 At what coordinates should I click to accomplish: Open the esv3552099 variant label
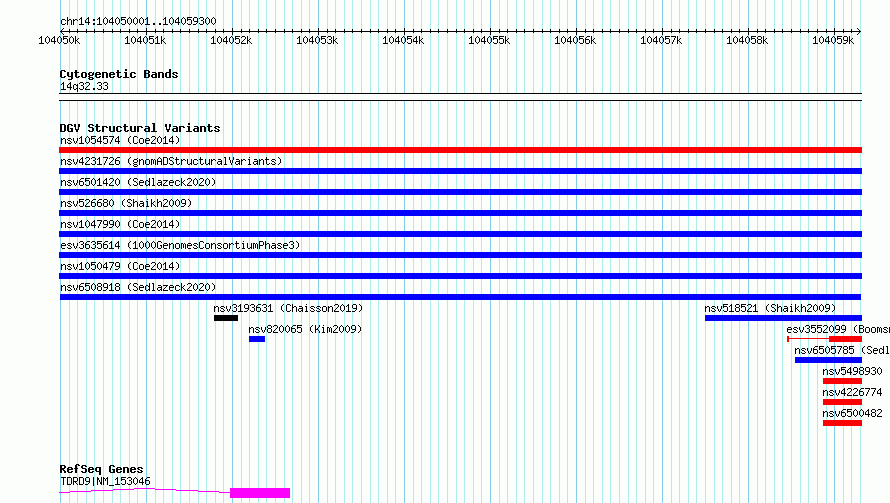[x=838, y=329]
